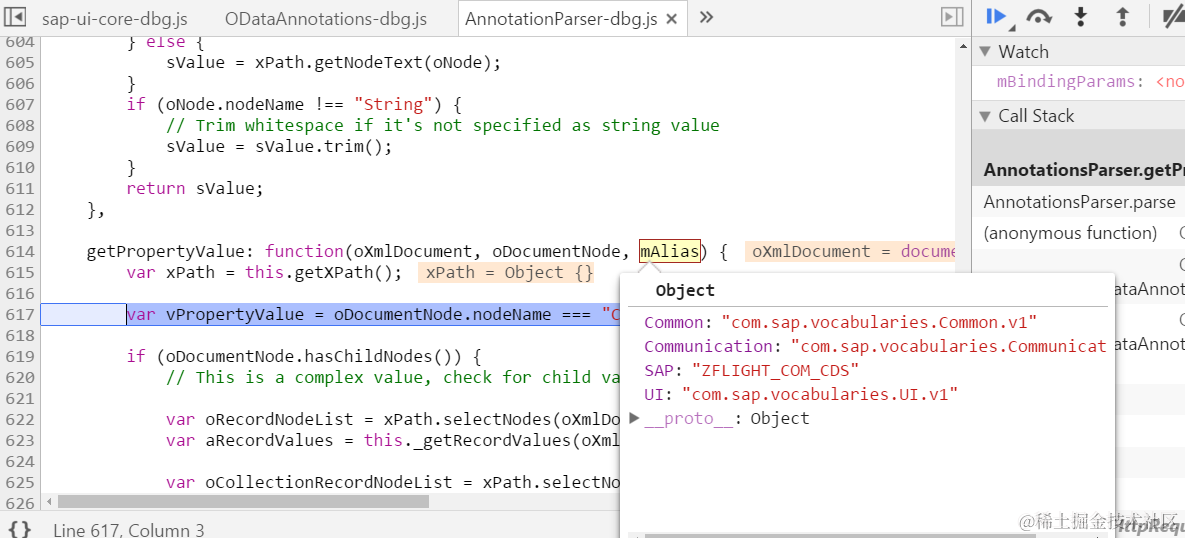The image size is (1185, 538).
Task: Step over next function call
Action: point(1040,17)
